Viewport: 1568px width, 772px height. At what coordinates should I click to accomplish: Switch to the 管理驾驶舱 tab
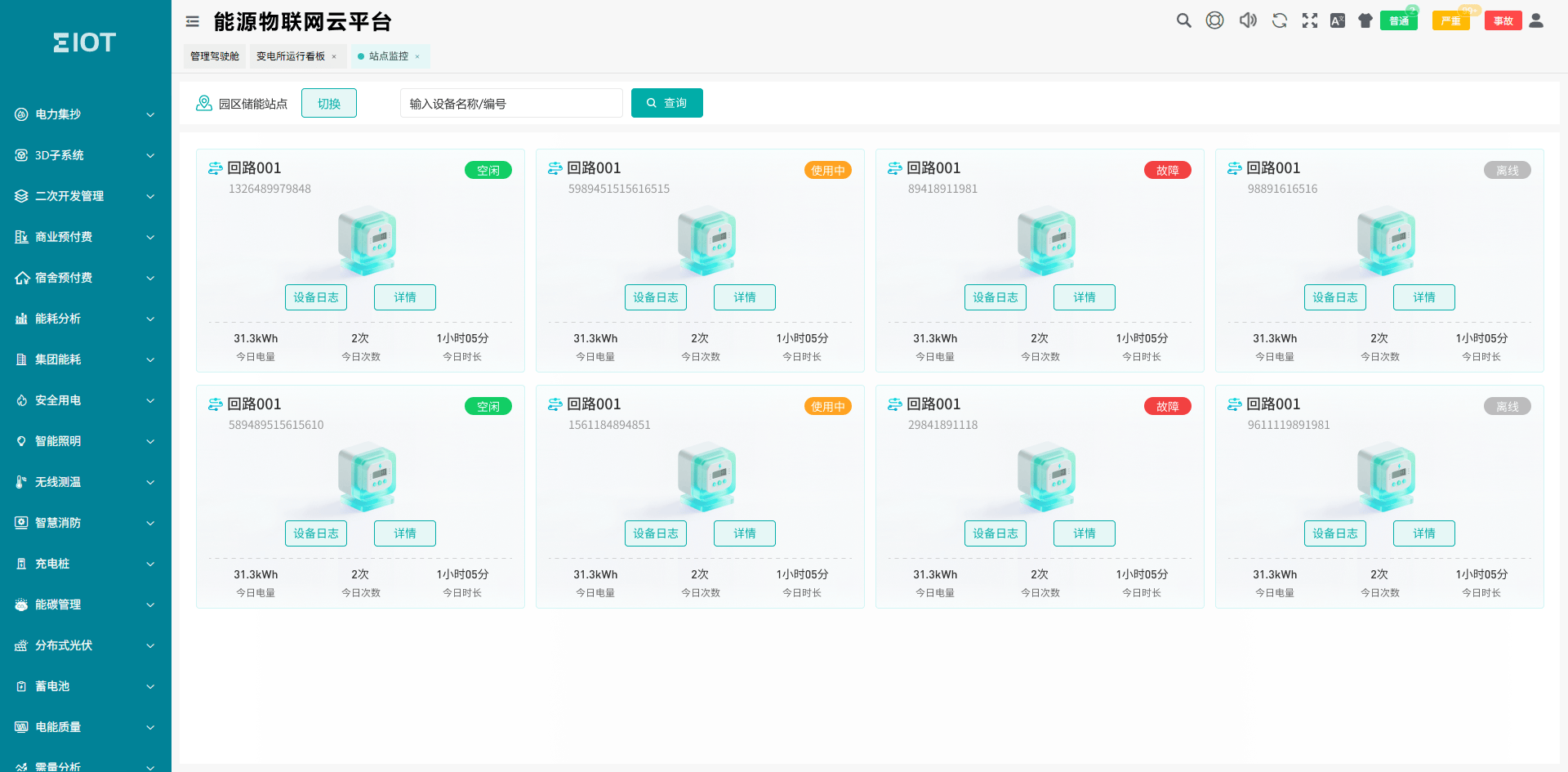[215, 56]
